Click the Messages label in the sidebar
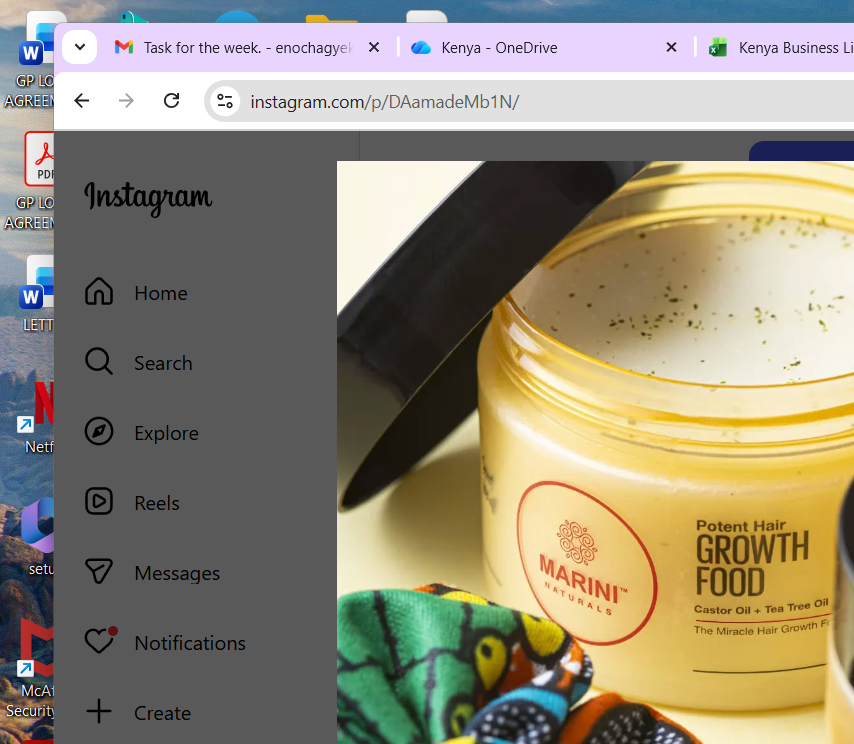Screen dimensions: 854x744 pos(178,573)
